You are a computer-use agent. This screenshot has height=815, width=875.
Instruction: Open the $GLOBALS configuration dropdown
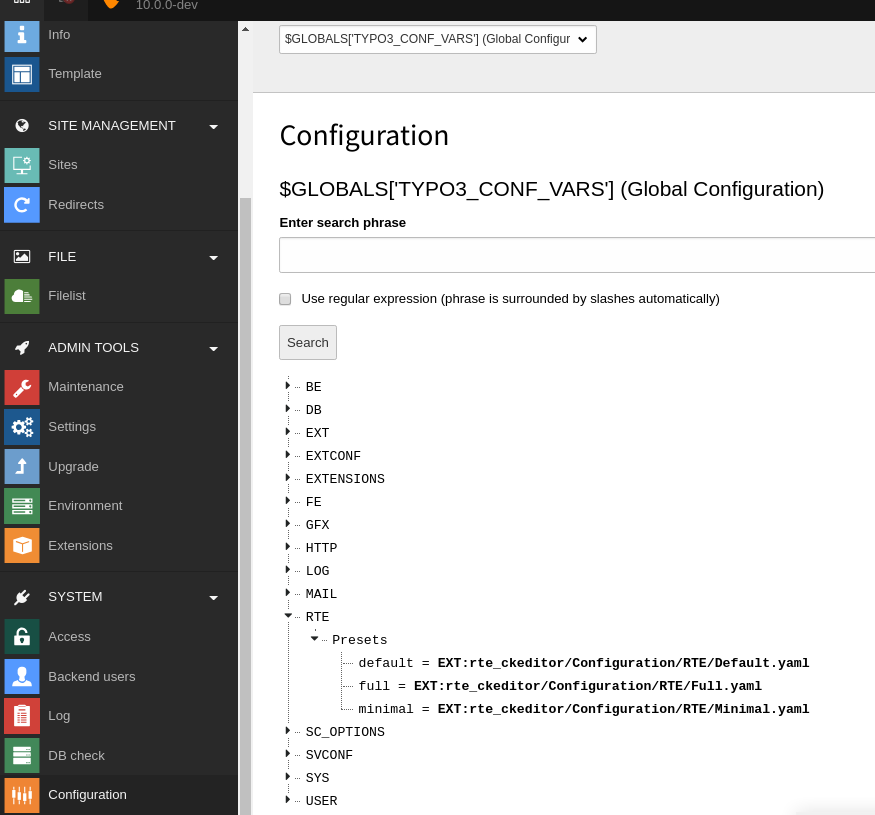pos(437,39)
